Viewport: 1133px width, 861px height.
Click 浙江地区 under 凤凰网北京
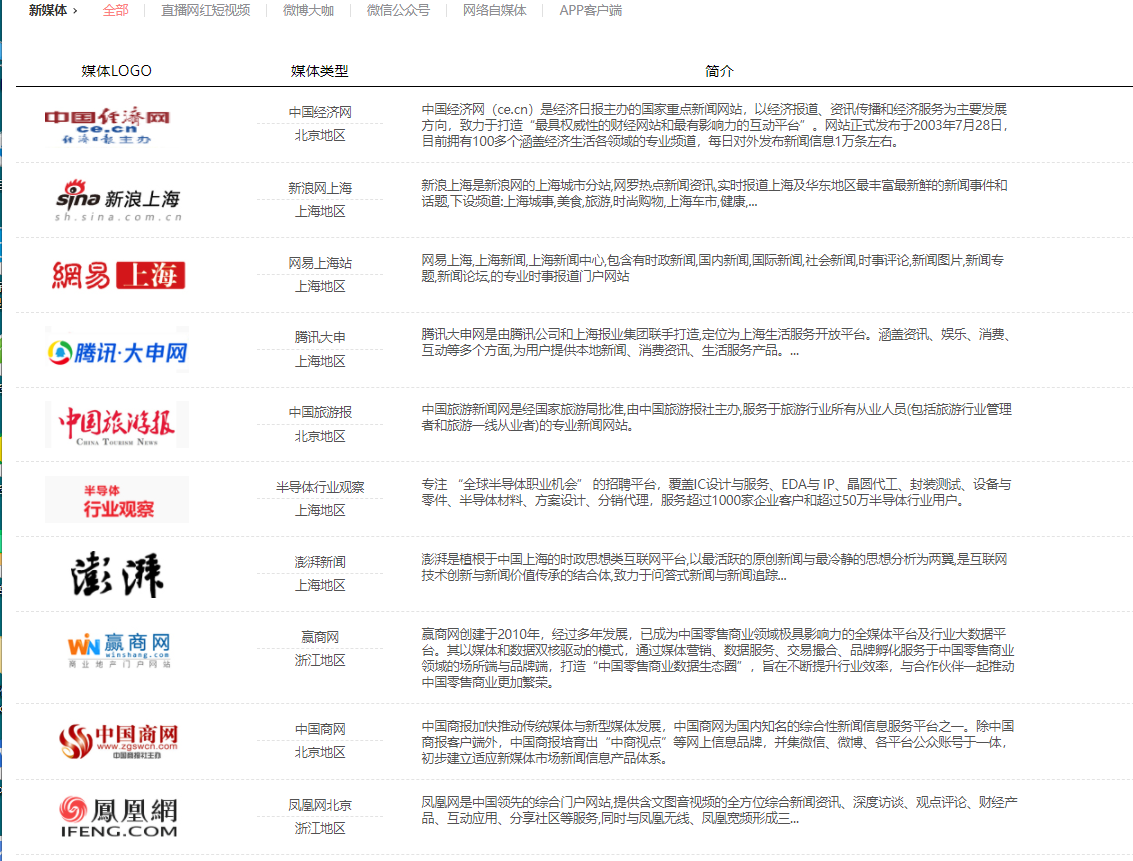320,828
